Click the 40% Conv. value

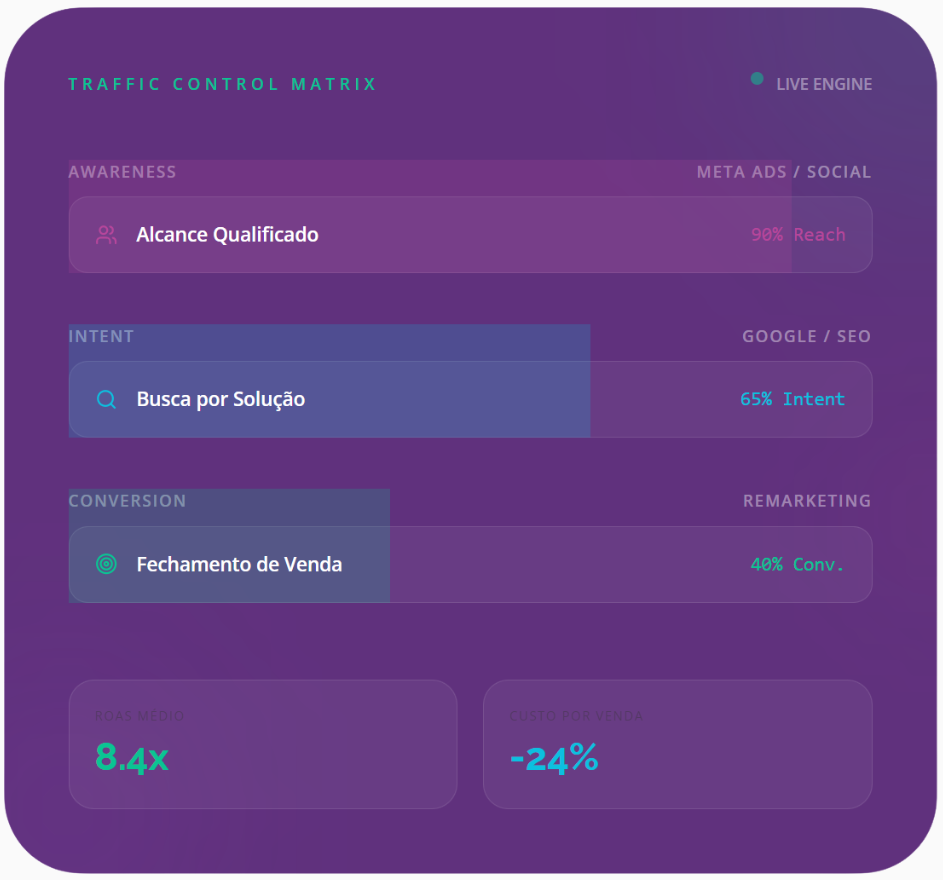[797, 565]
